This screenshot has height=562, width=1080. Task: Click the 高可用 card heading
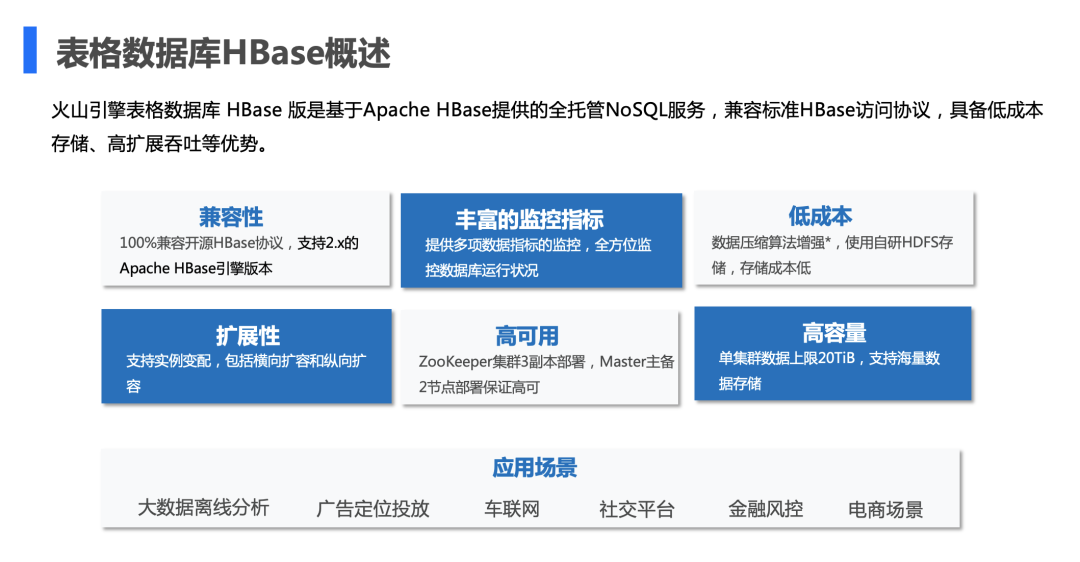tap(527, 336)
